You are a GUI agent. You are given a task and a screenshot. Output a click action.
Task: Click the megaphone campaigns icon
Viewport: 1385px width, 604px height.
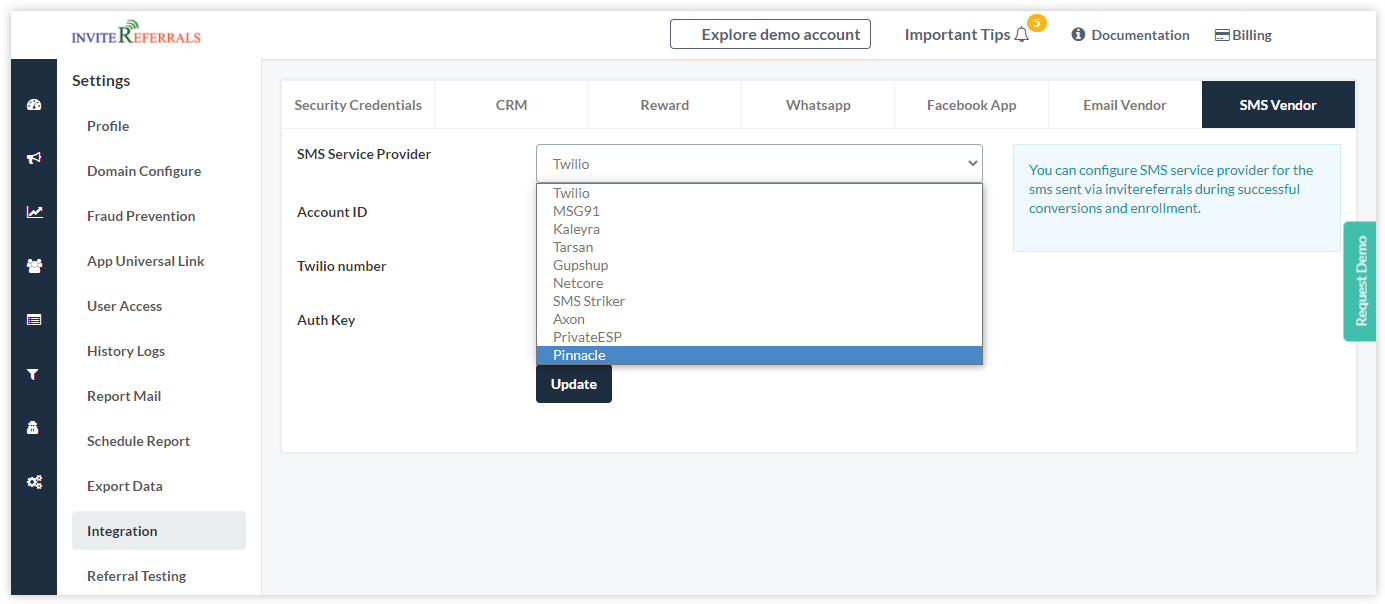(x=34, y=158)
